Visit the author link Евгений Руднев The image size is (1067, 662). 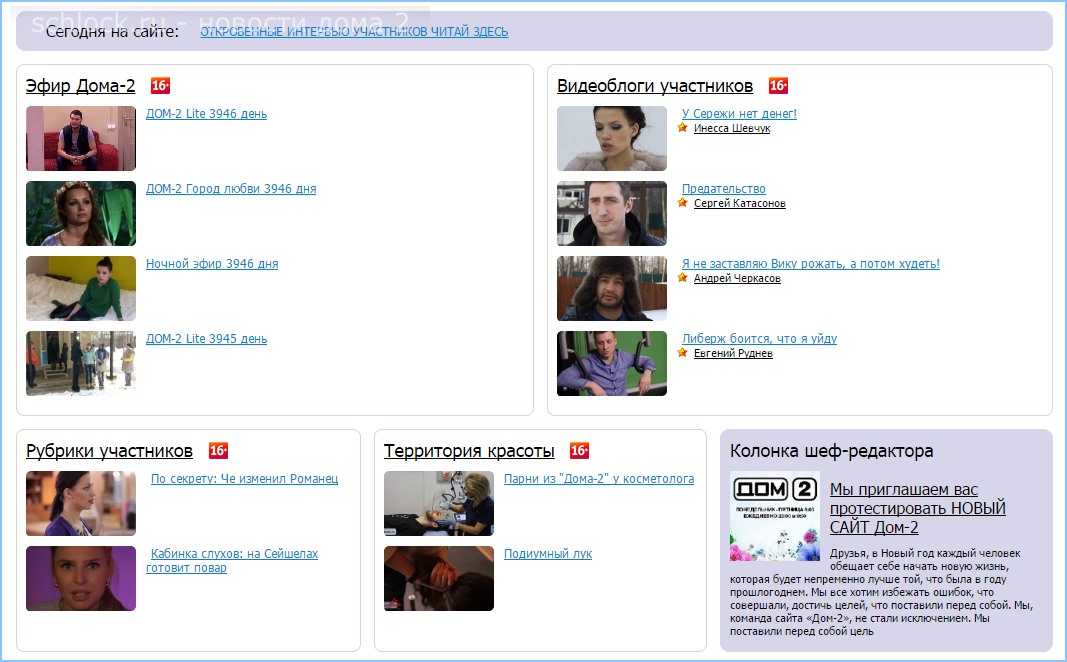tap(733, 353)
